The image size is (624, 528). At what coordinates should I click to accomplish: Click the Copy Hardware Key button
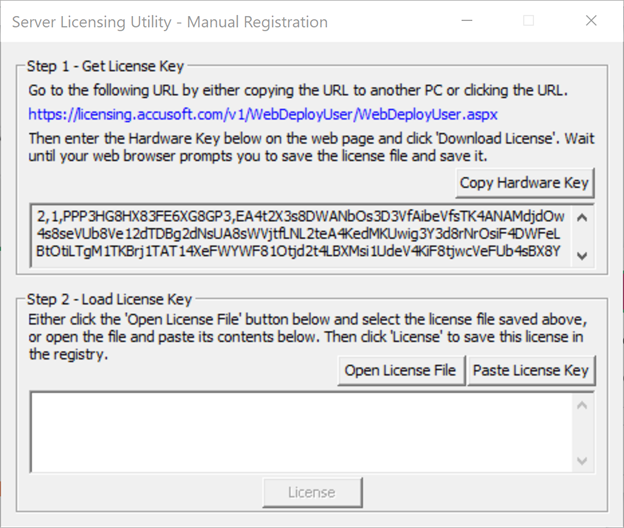coord(524,183)
